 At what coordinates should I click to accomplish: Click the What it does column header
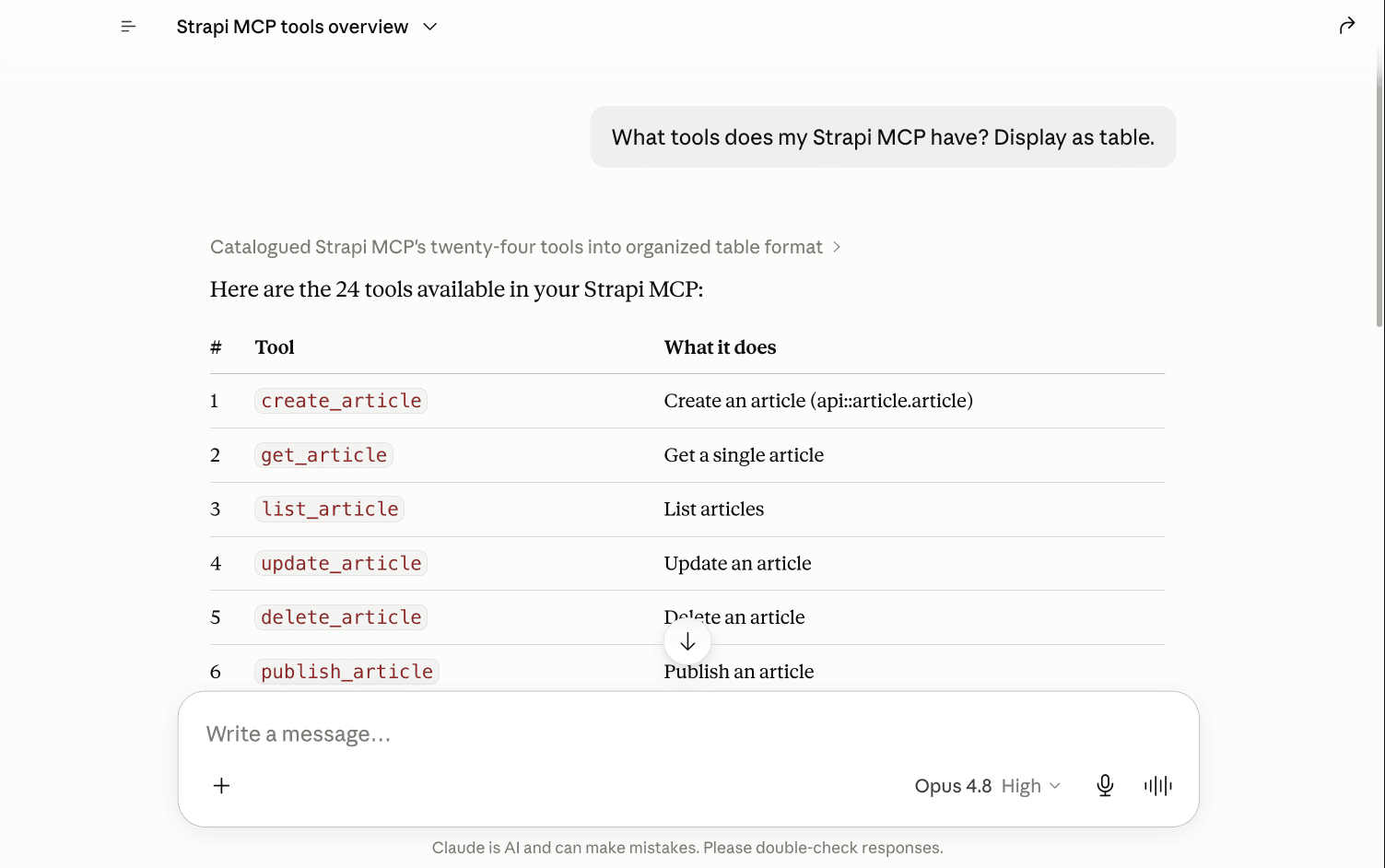(720, 347)
